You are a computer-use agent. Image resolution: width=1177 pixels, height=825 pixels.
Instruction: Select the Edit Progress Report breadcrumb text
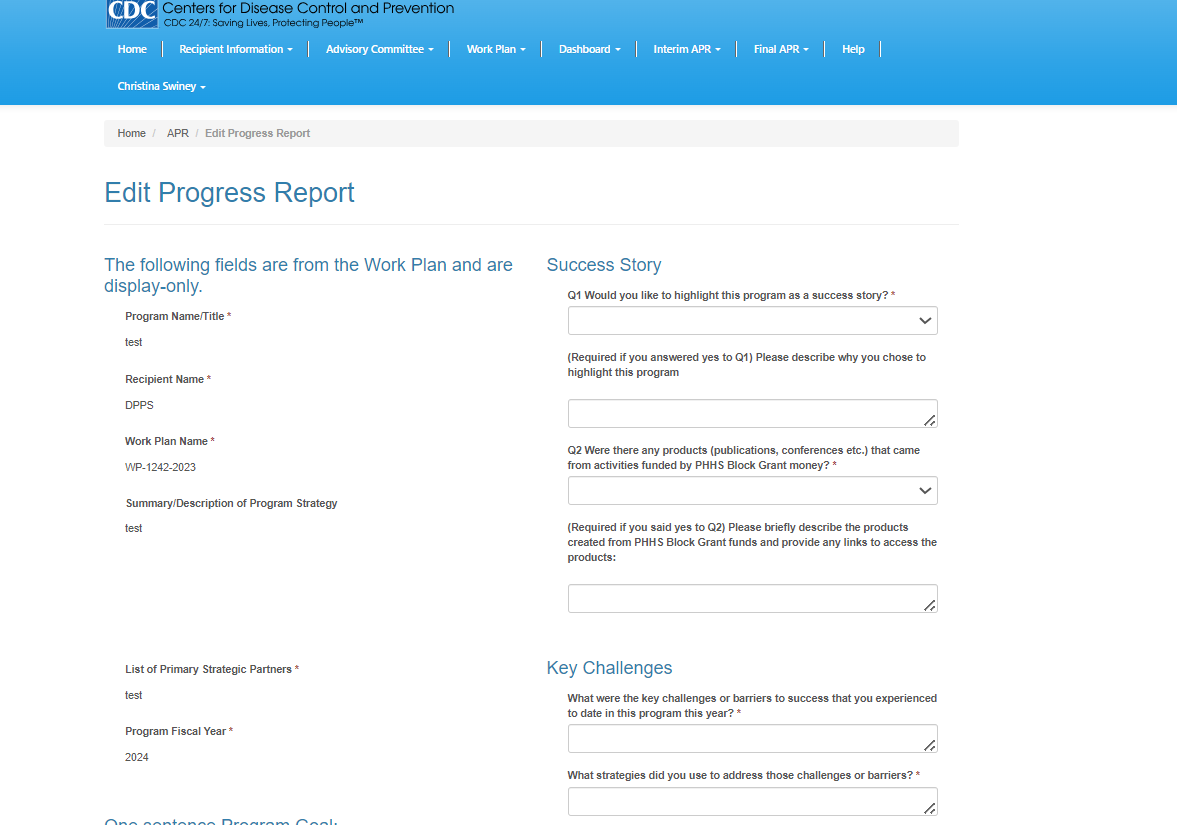(x=257, y=133)
